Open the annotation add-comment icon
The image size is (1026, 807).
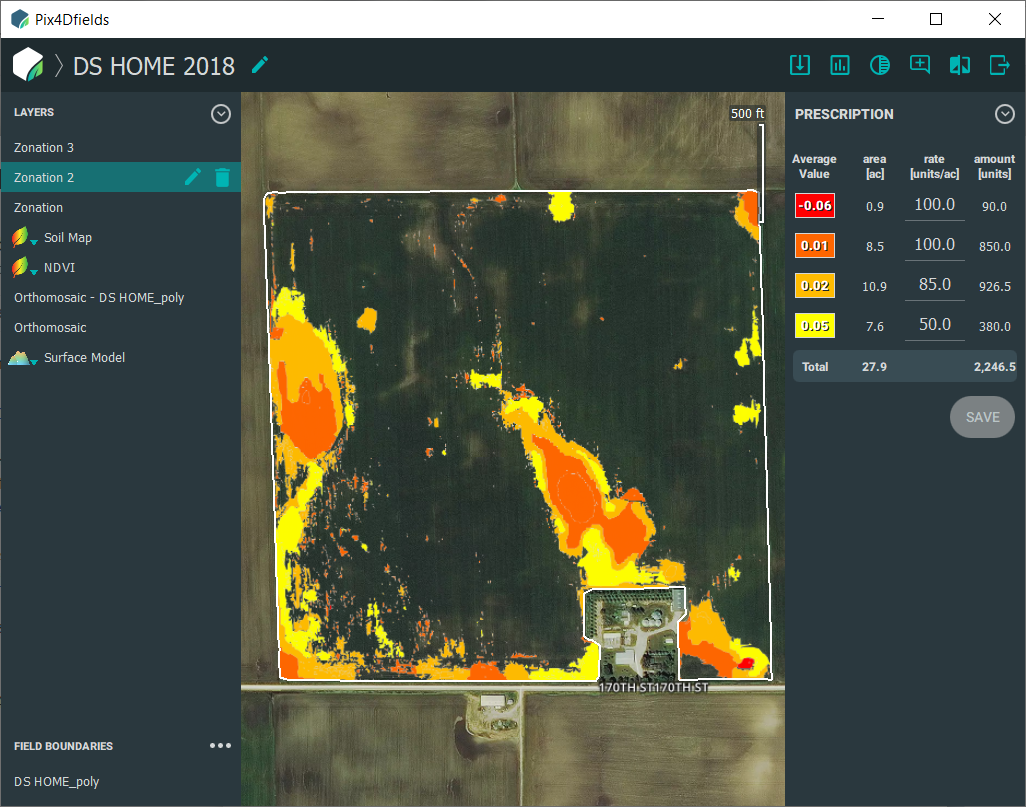pos(919,65)
